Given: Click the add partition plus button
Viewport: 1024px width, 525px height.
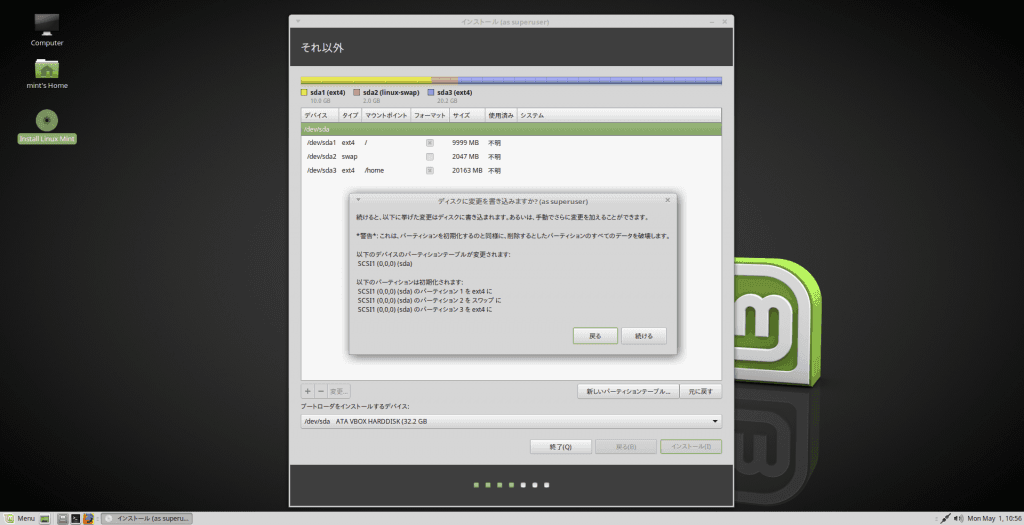Looking at the screenshot, I should point(308,391).
